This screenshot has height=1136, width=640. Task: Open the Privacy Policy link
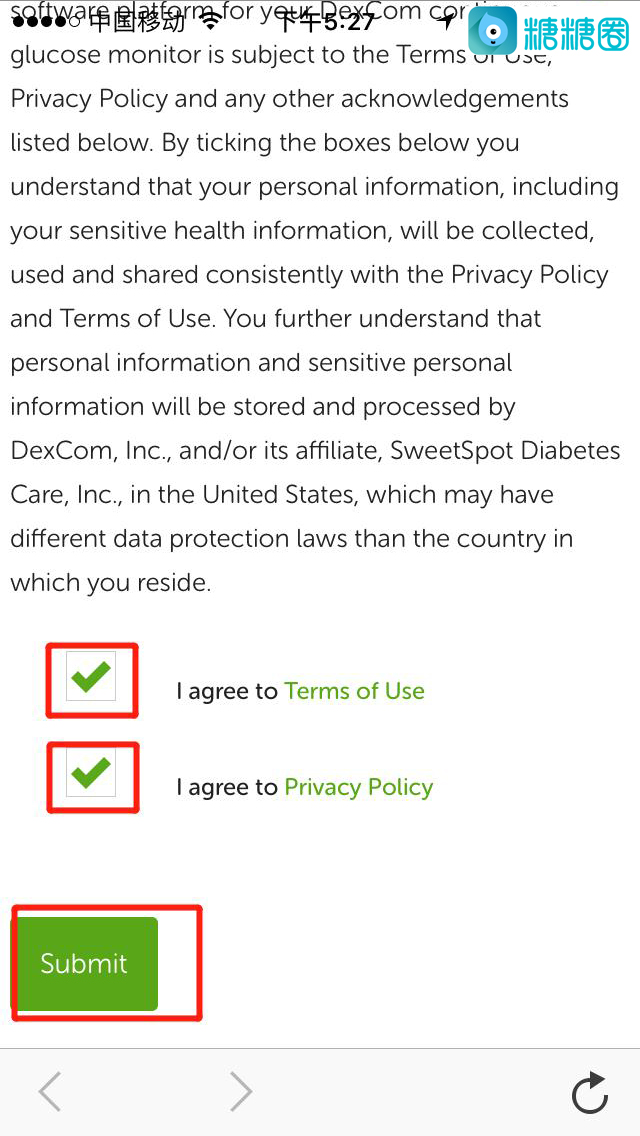[x=358, y=787]
